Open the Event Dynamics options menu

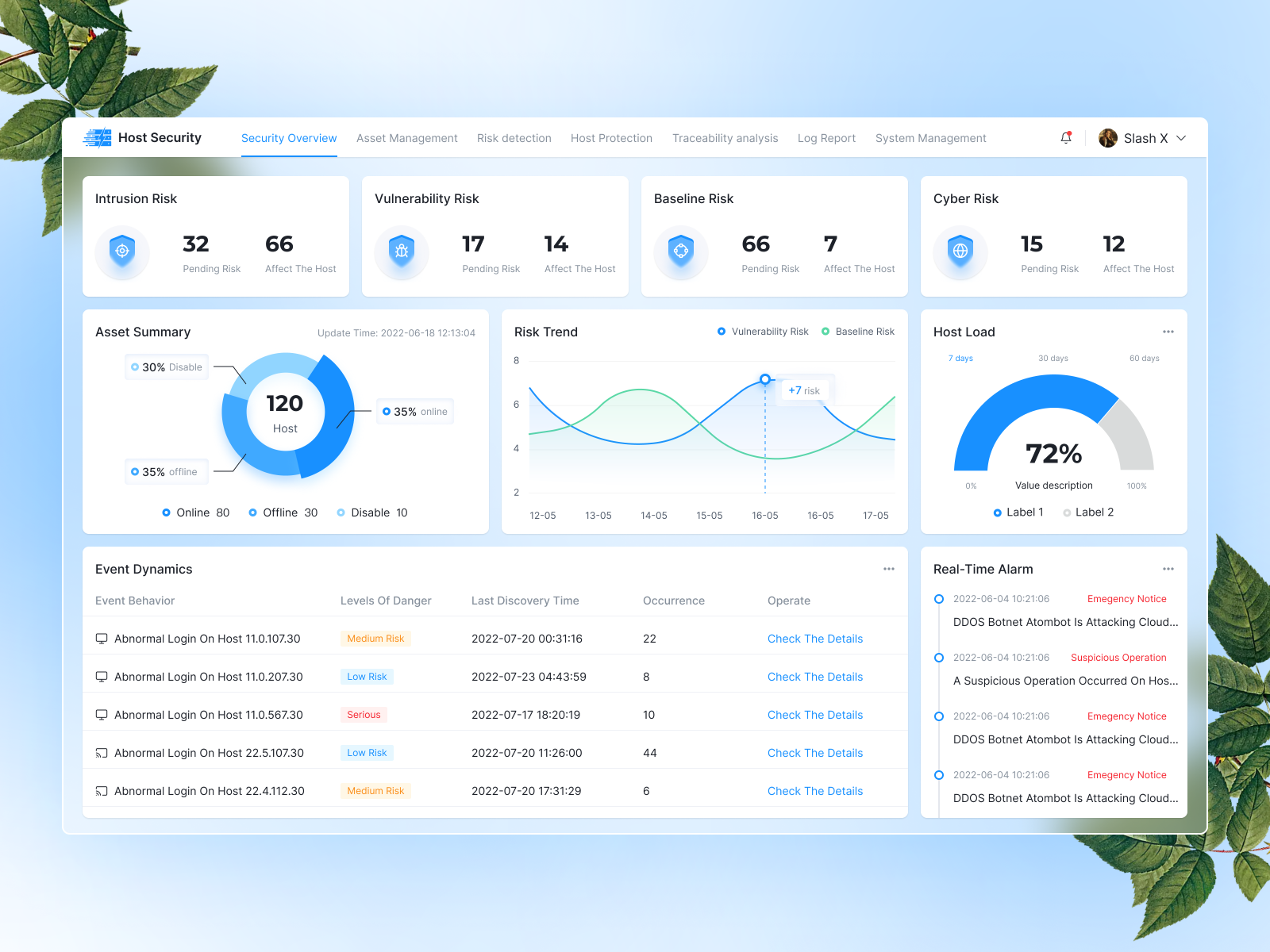(889, 569)
